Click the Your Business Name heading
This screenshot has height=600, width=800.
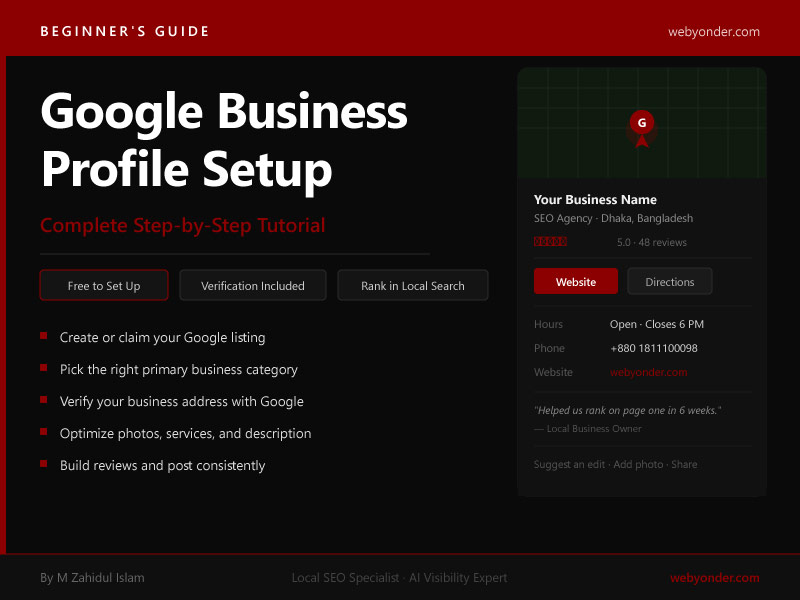pos(595,199)
